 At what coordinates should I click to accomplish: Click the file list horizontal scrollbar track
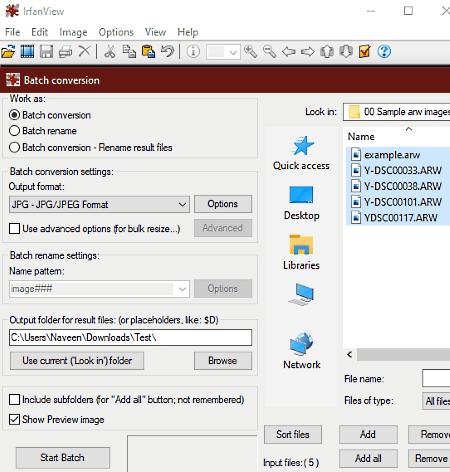pyautogui.click(x=403, y=355)
